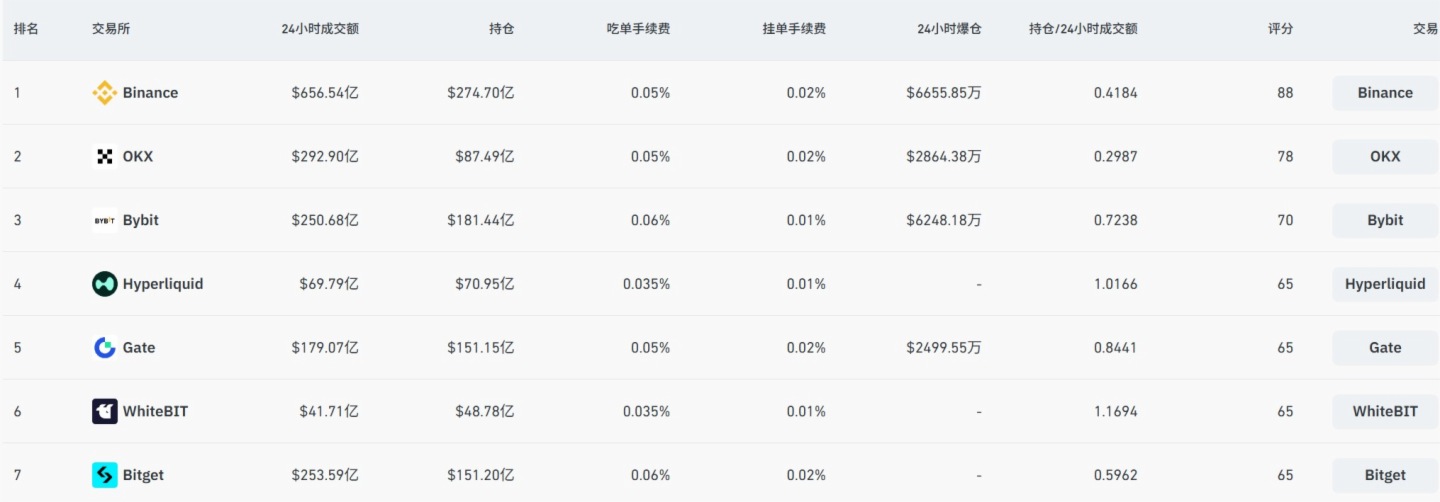This screenshot has width=1440, height=502.
Task: Click the OKX logo icon
Action: pyautogui.click(x=104, y=157)
